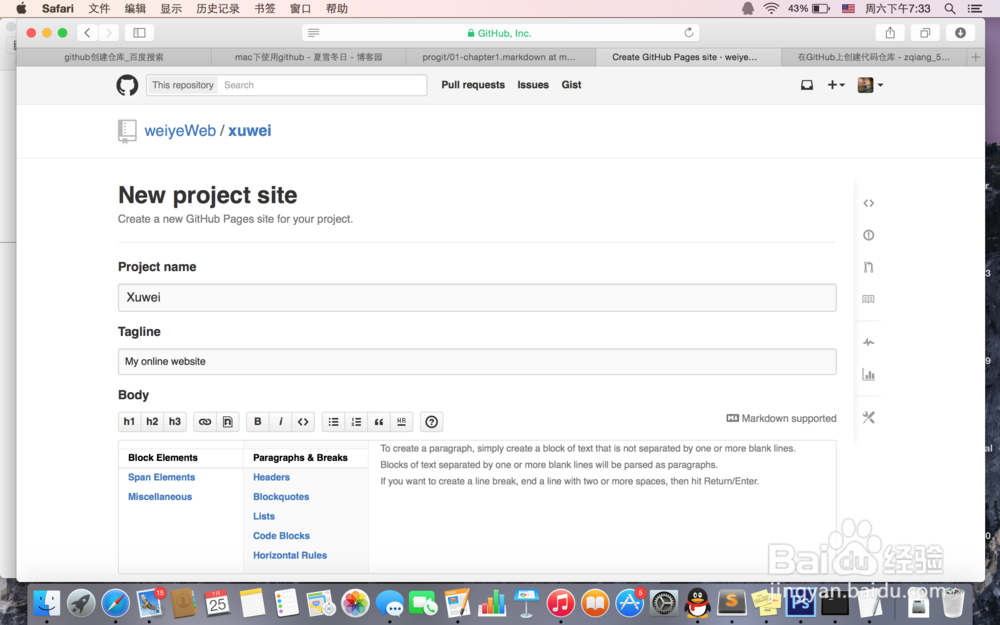The width and height of the screenshot is (1000, 625).
Task: Insert an h3 heading
Action: (x=175, y=422)
